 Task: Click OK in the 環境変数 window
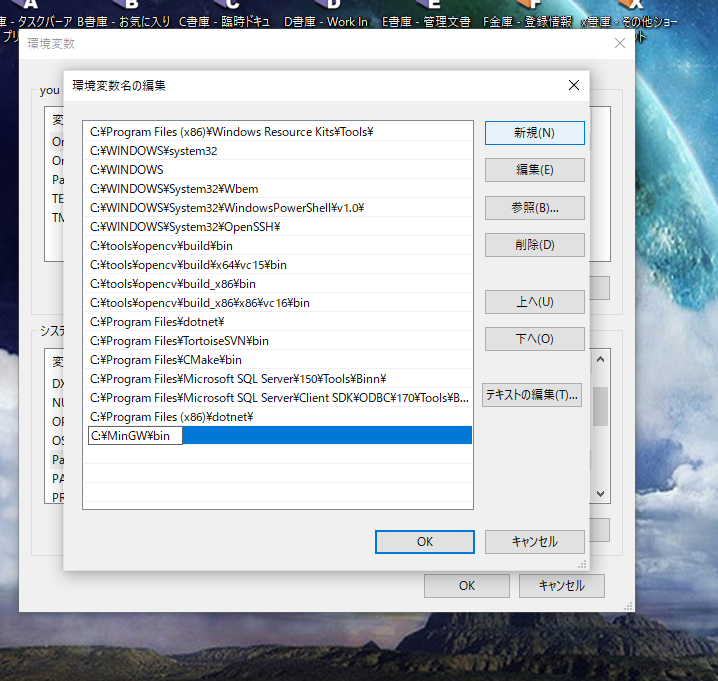click(x=467, y=586)
